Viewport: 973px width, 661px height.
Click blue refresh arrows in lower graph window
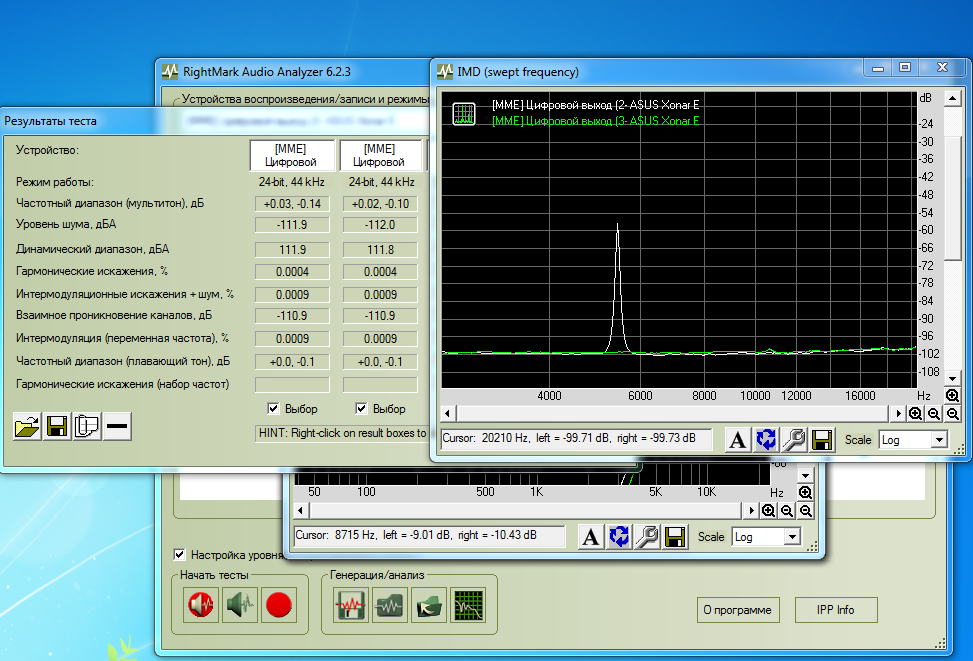click(619, 537)
